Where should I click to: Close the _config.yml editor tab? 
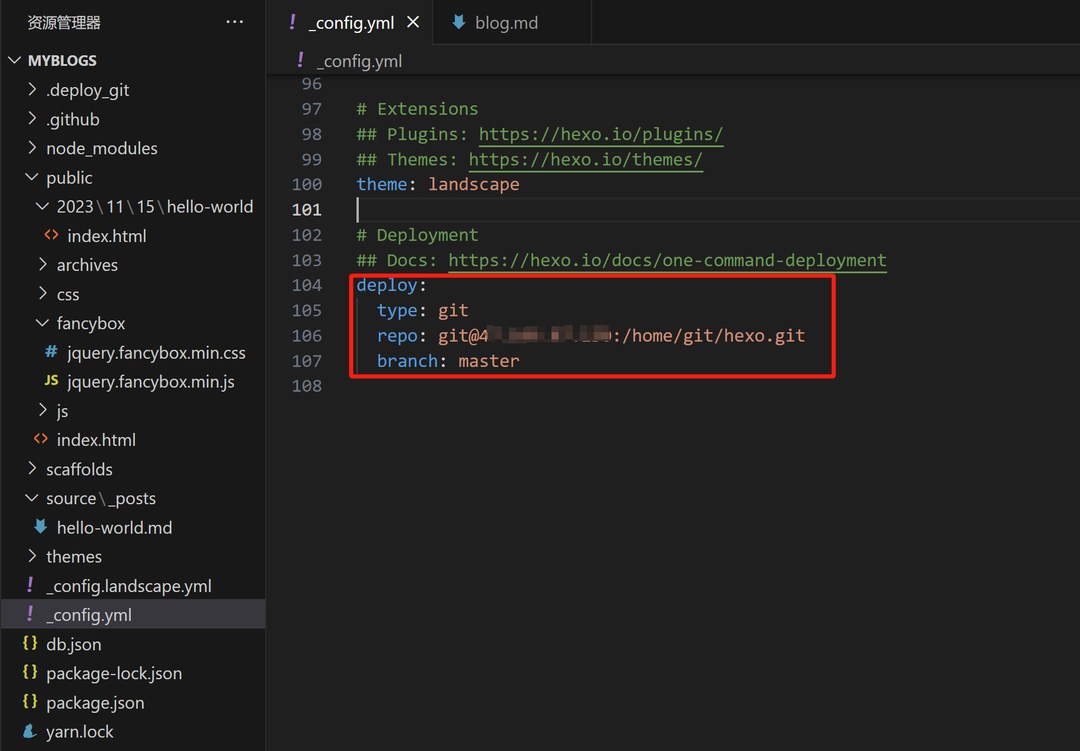413,22
